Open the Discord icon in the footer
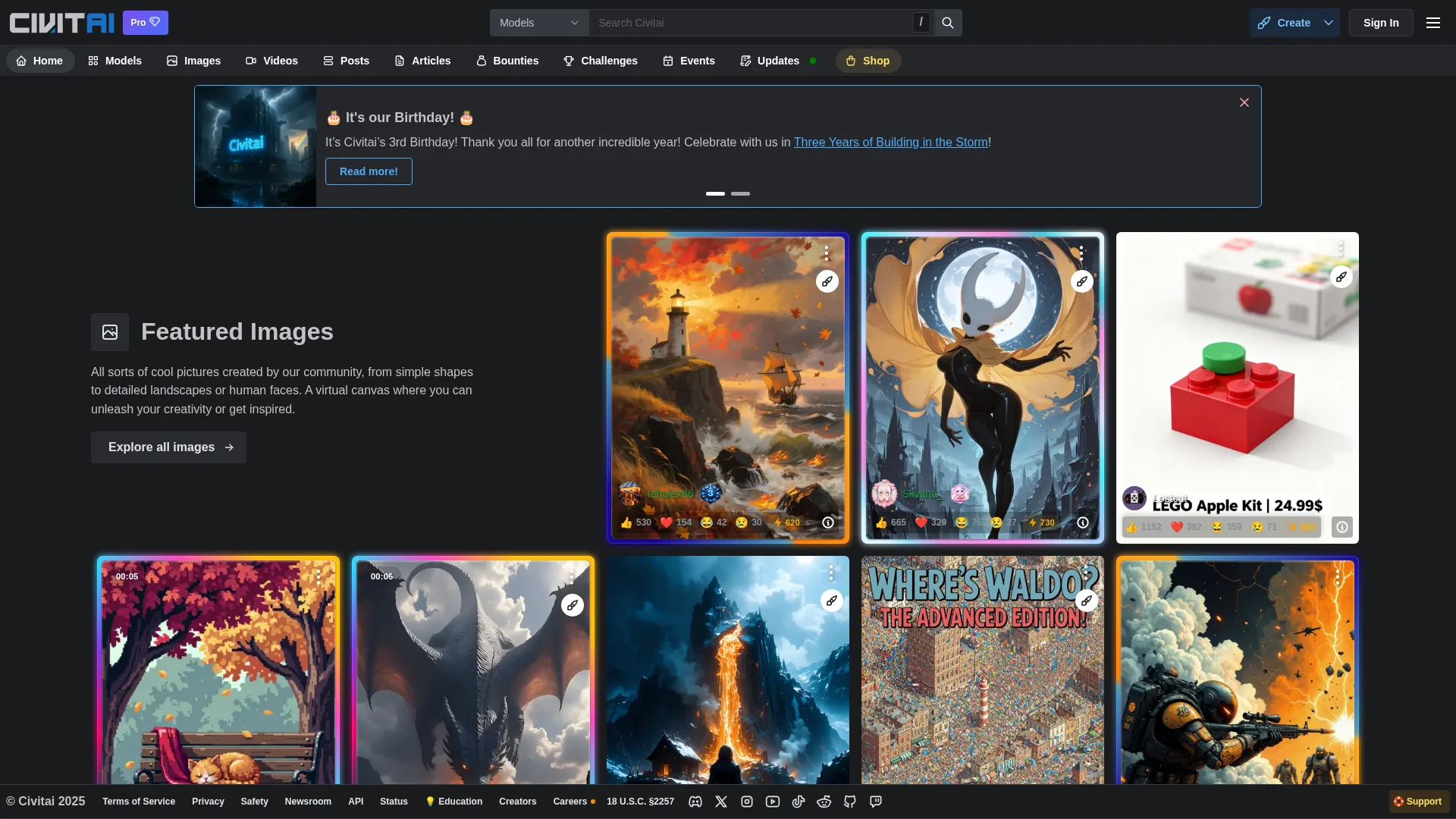Viewport: 1456px width, 819px height. coord(695,802)
